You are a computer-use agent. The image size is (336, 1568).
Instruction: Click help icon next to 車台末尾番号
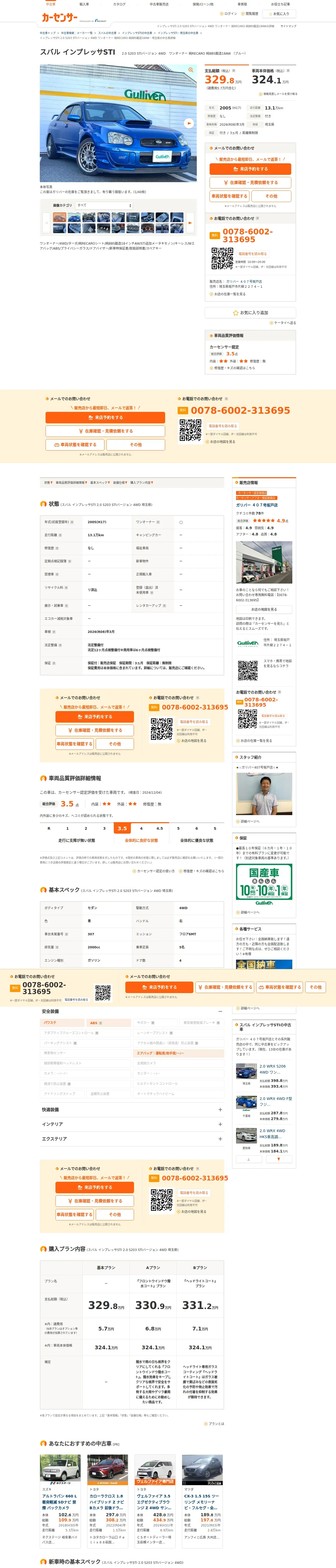click(x=66, y=934)
